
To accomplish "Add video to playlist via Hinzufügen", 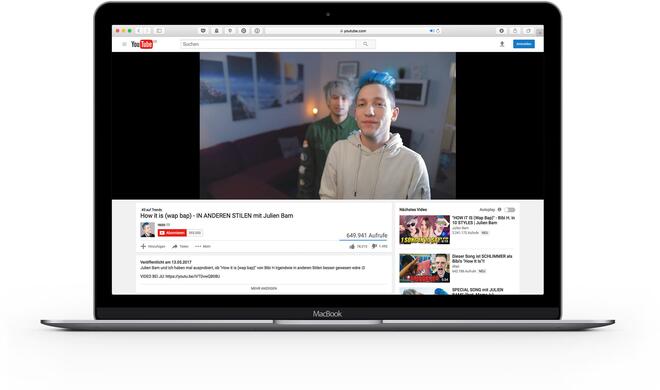I will click(153, 247).
